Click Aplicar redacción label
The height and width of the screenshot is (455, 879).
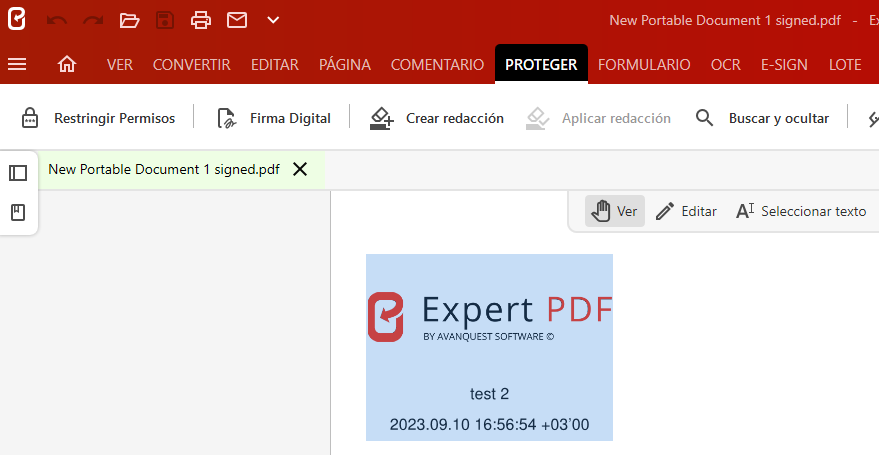(616, 119)
